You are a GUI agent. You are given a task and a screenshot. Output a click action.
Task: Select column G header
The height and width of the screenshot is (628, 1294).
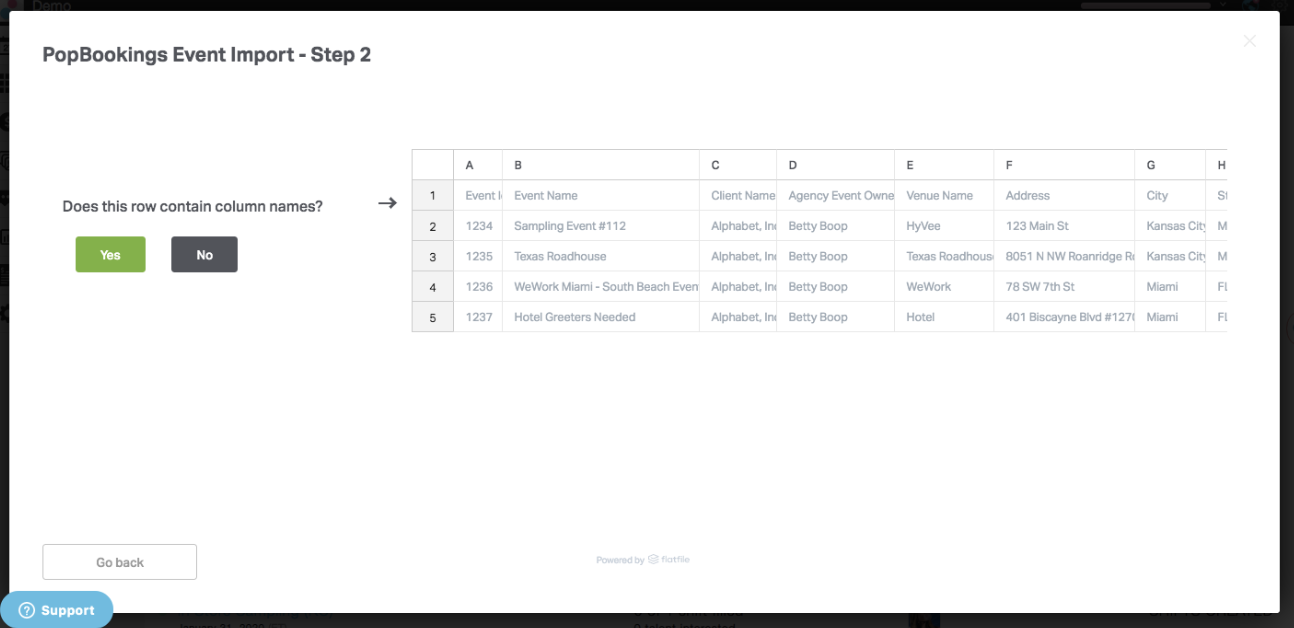(x=1169, y=165)
